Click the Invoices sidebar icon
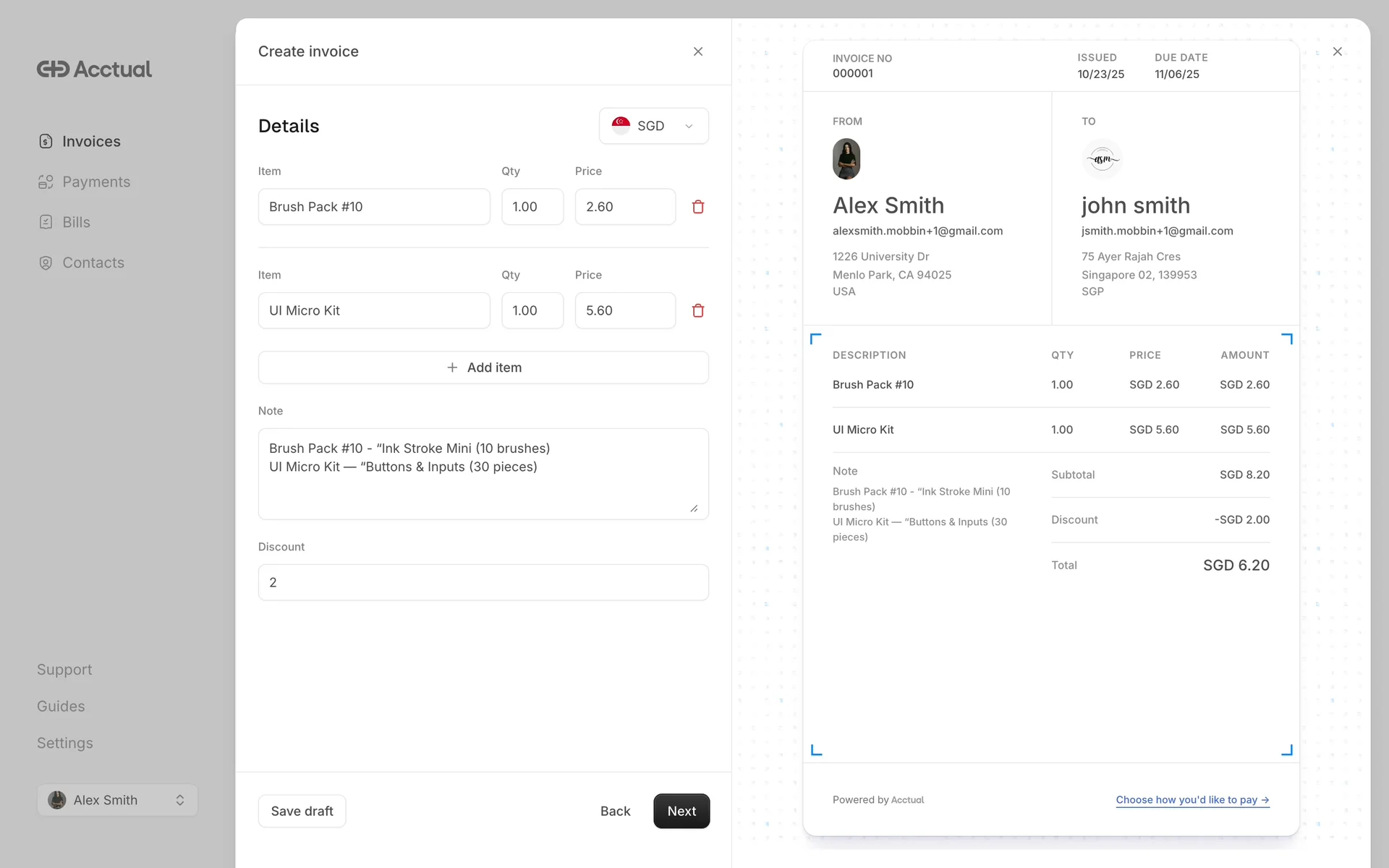Screen dimensions: 1389x868 (x=46, y=141)
